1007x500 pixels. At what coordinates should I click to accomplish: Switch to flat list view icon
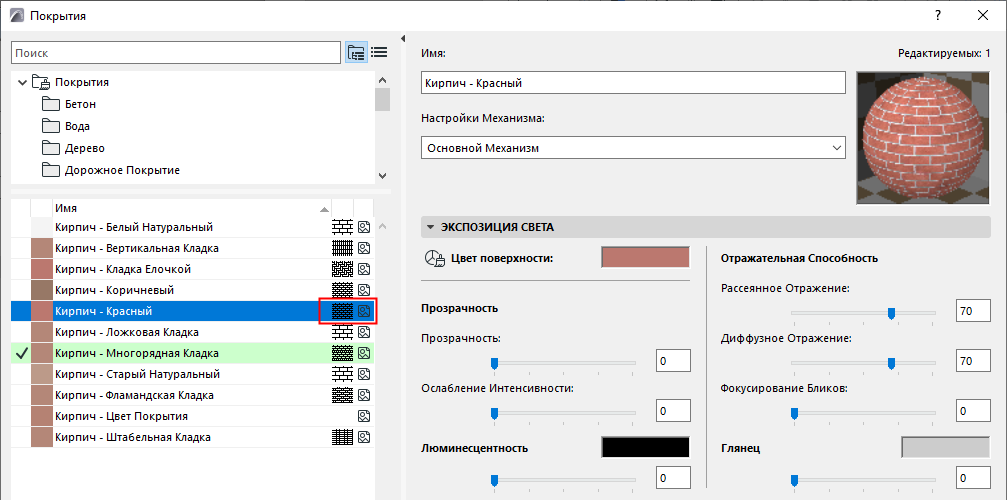pyautogui.click(x=379, y=53)
